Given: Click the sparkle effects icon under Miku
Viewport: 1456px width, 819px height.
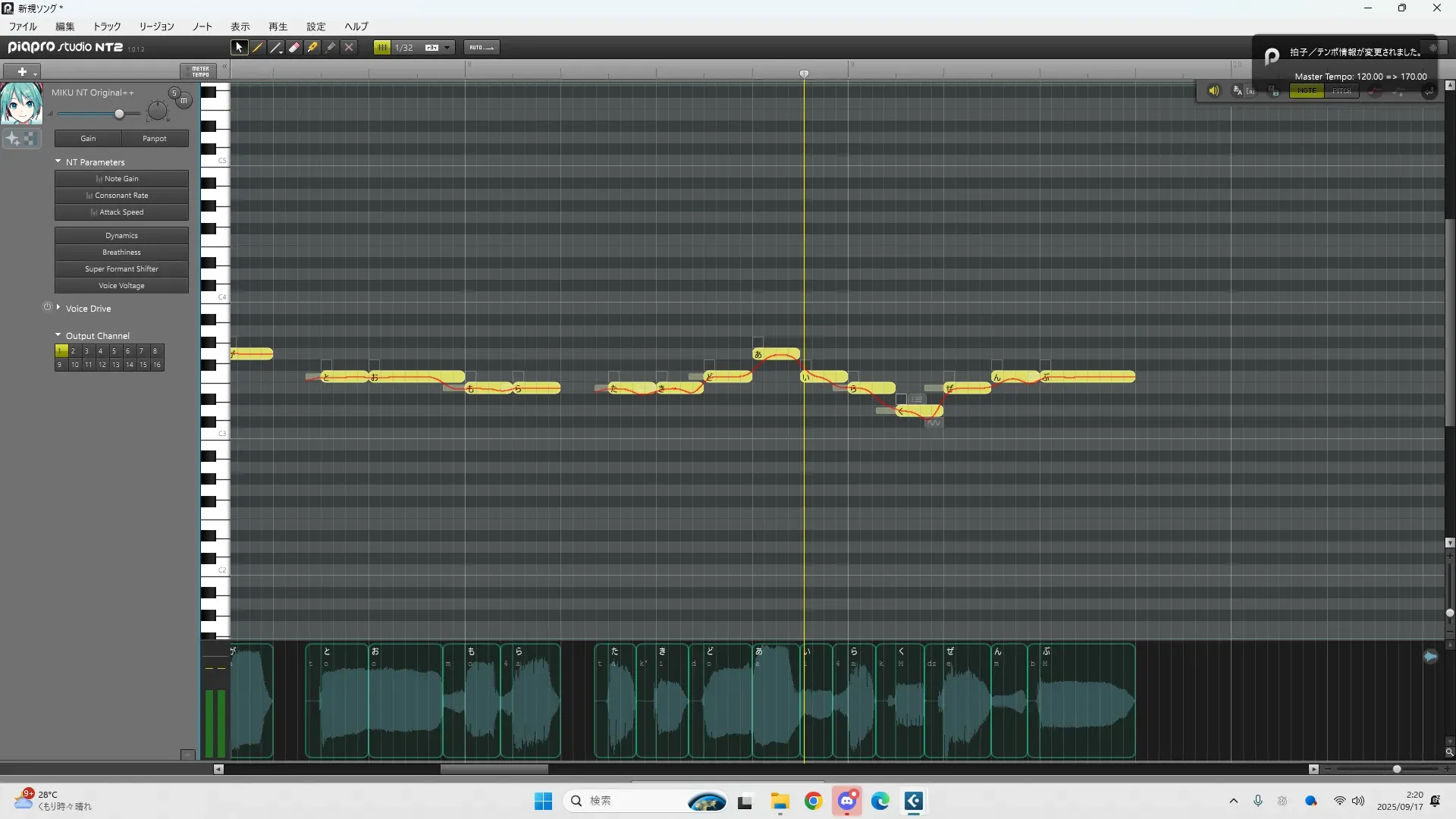Looking at the screenshot, I should [x=13, y=139].
